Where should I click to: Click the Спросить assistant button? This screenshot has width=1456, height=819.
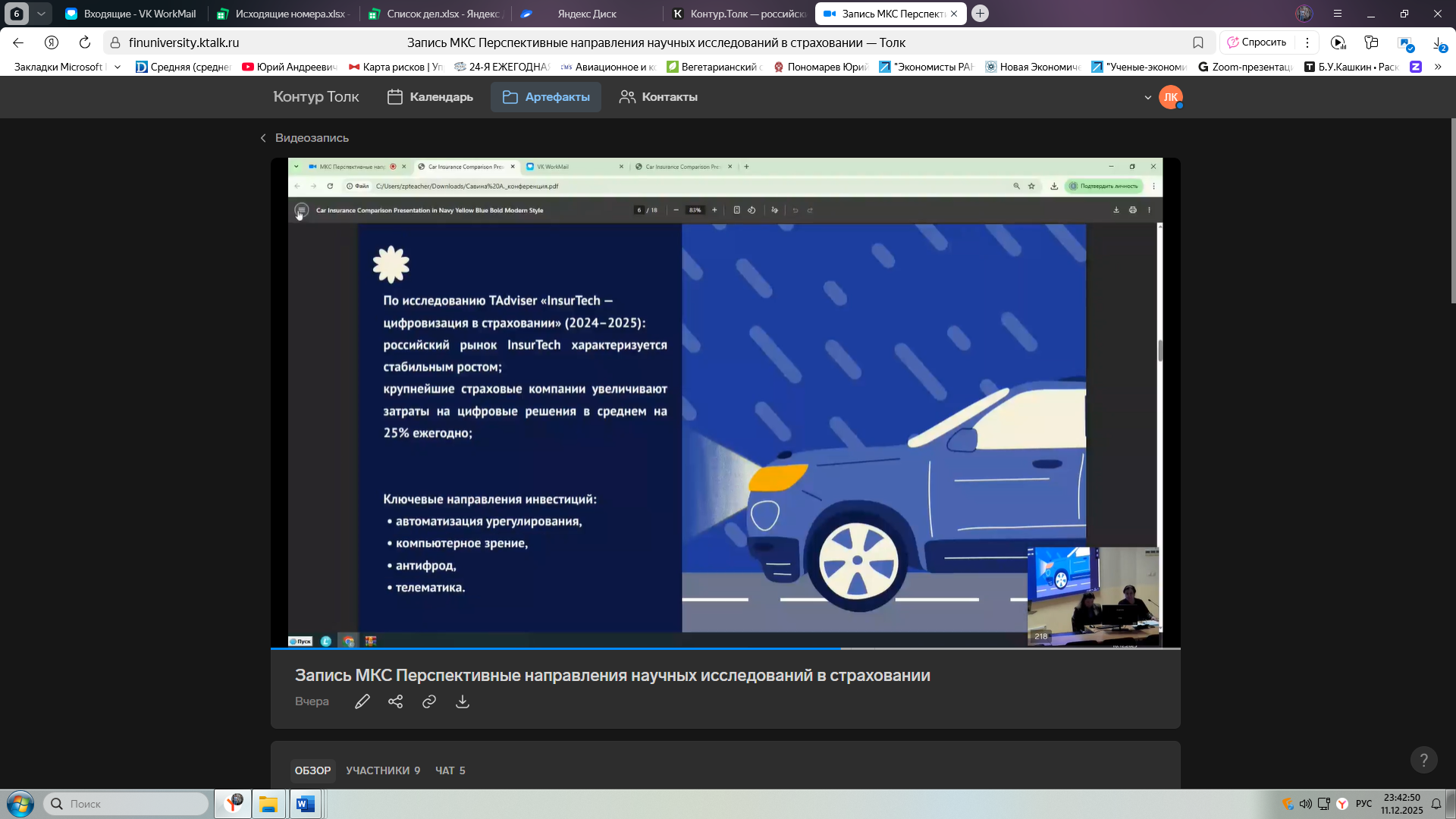1257,42
